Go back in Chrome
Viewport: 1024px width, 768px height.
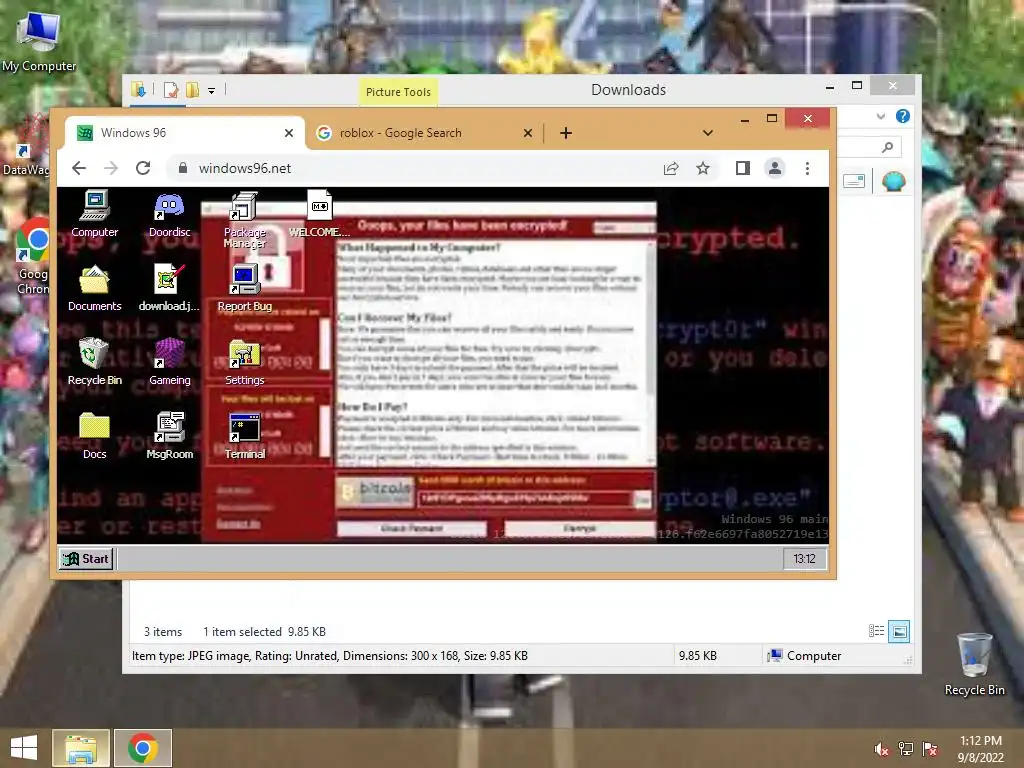click(79, 168)
